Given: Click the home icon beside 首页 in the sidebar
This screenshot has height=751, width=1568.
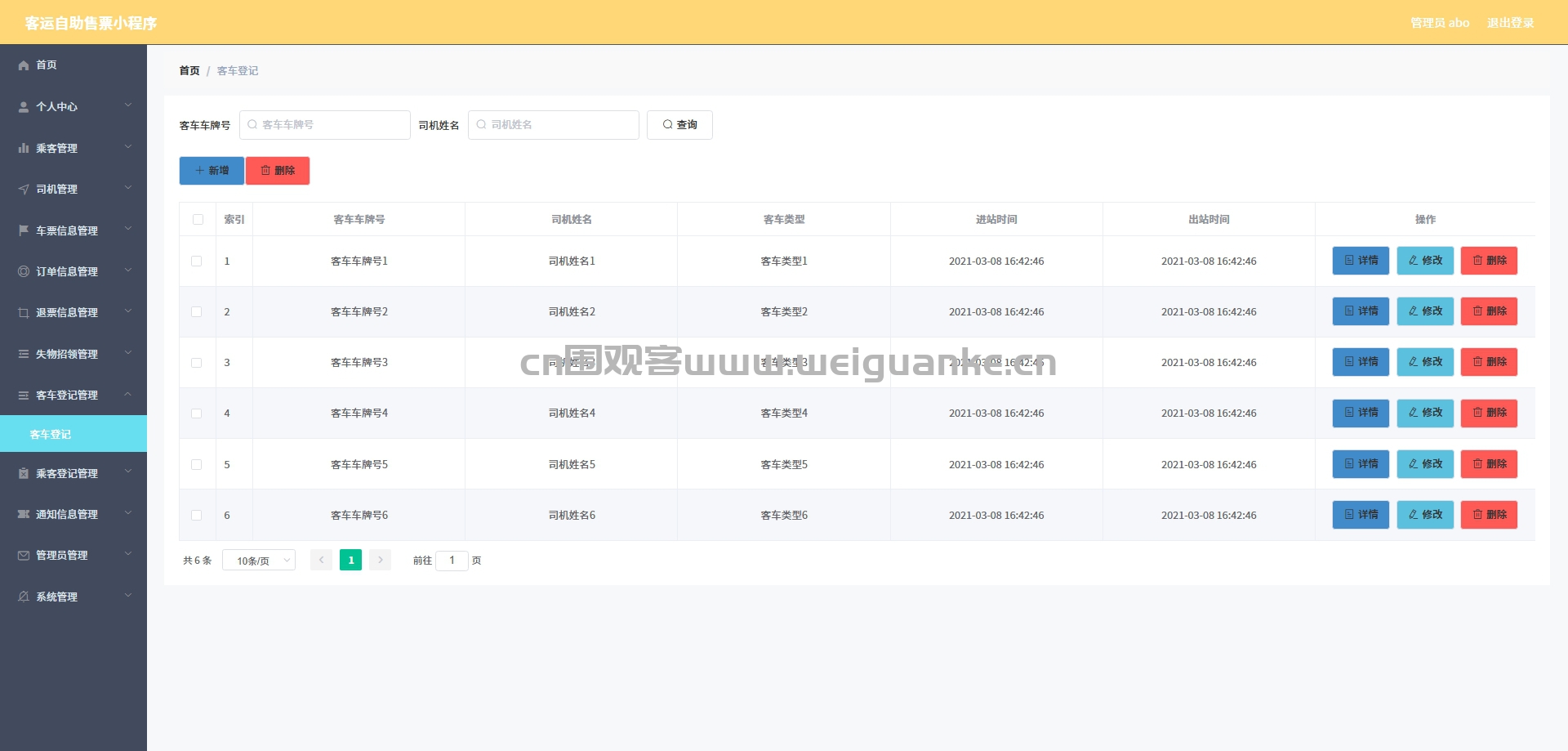Looking at the screenshot, I should click(24, 65).
